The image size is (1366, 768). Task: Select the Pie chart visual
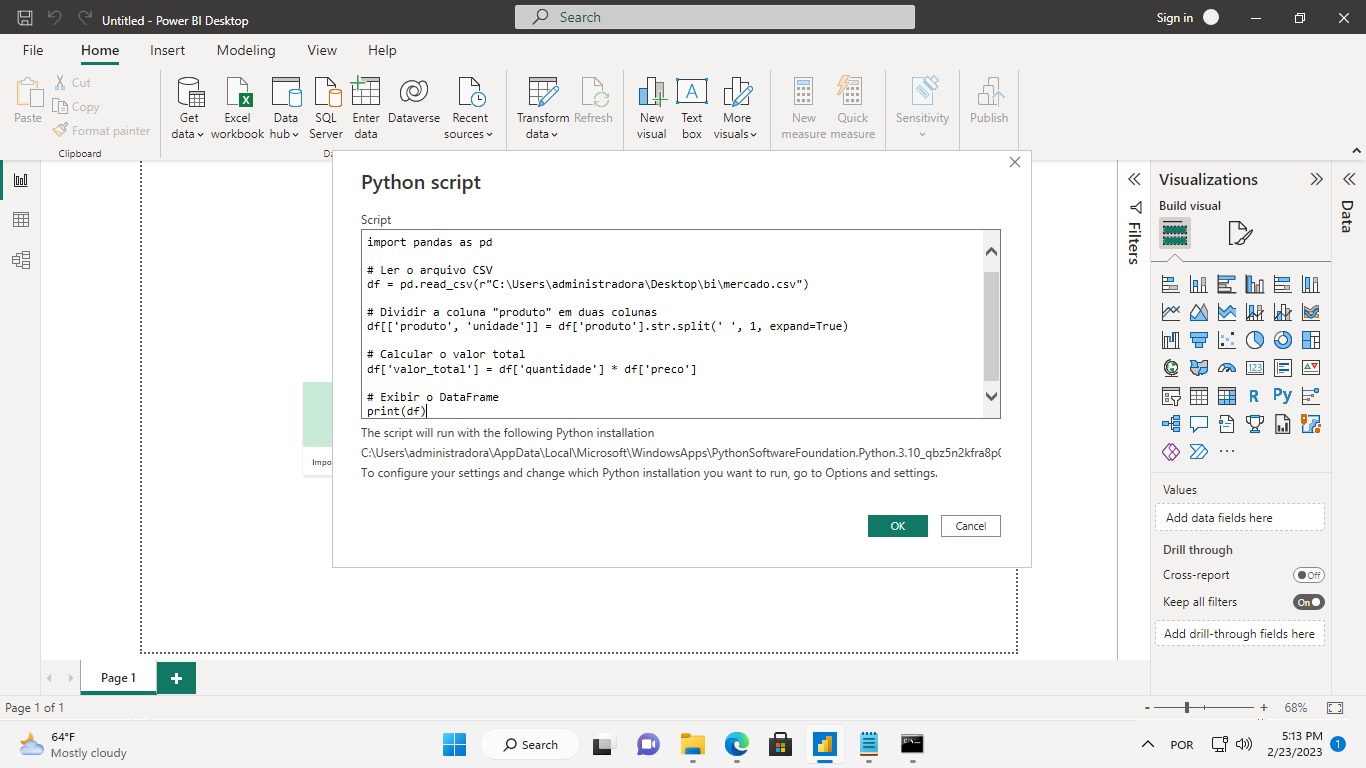tap(1254, 340)
